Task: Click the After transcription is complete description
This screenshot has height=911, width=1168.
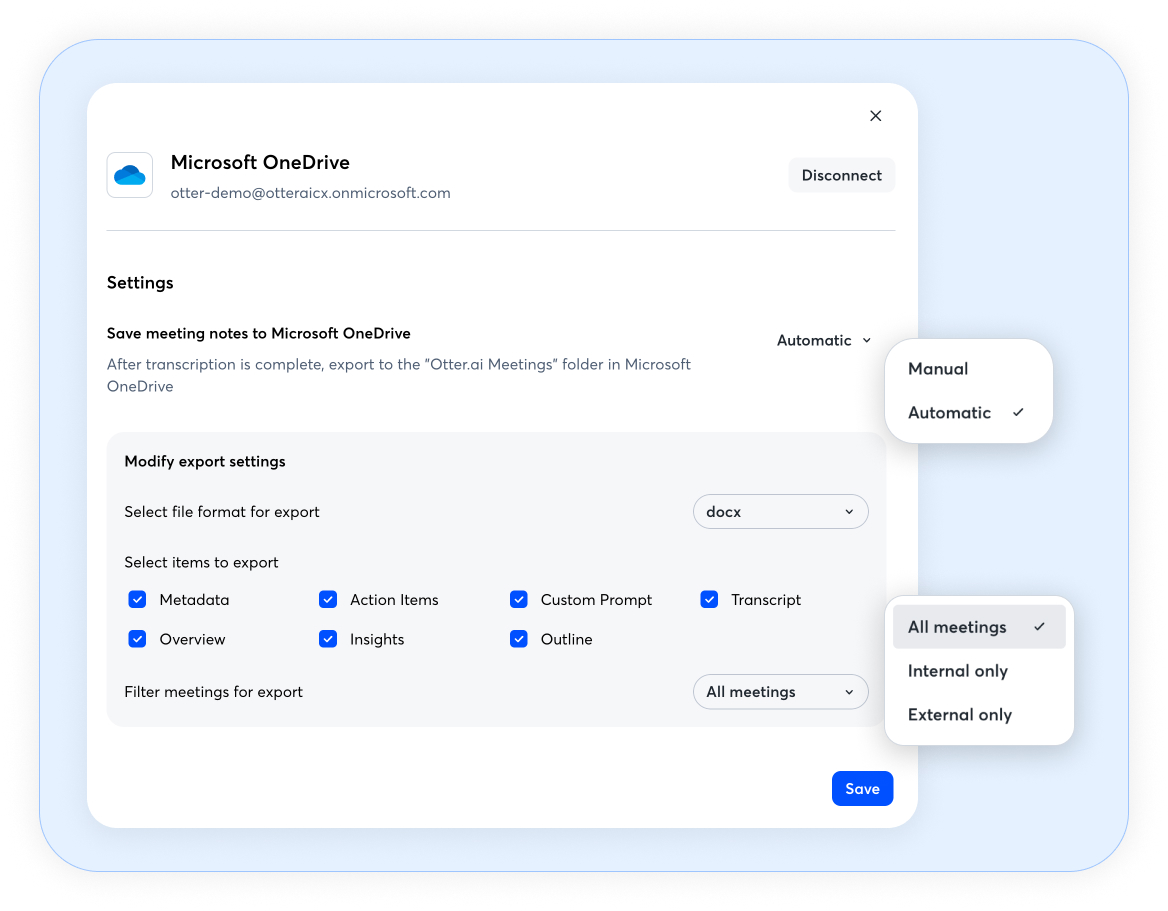Action: click(399, 375)
